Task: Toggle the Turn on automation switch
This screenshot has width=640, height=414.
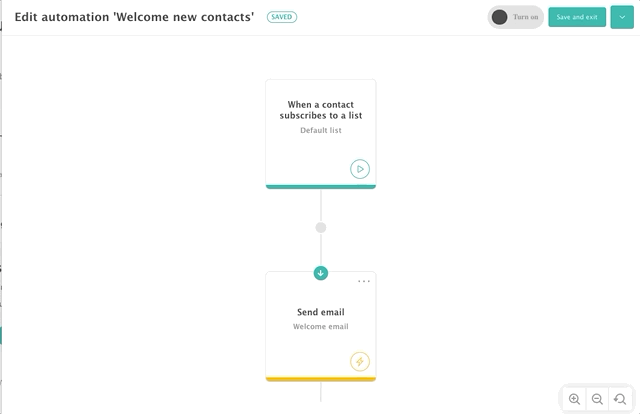Action: click(x=516, y=17)
